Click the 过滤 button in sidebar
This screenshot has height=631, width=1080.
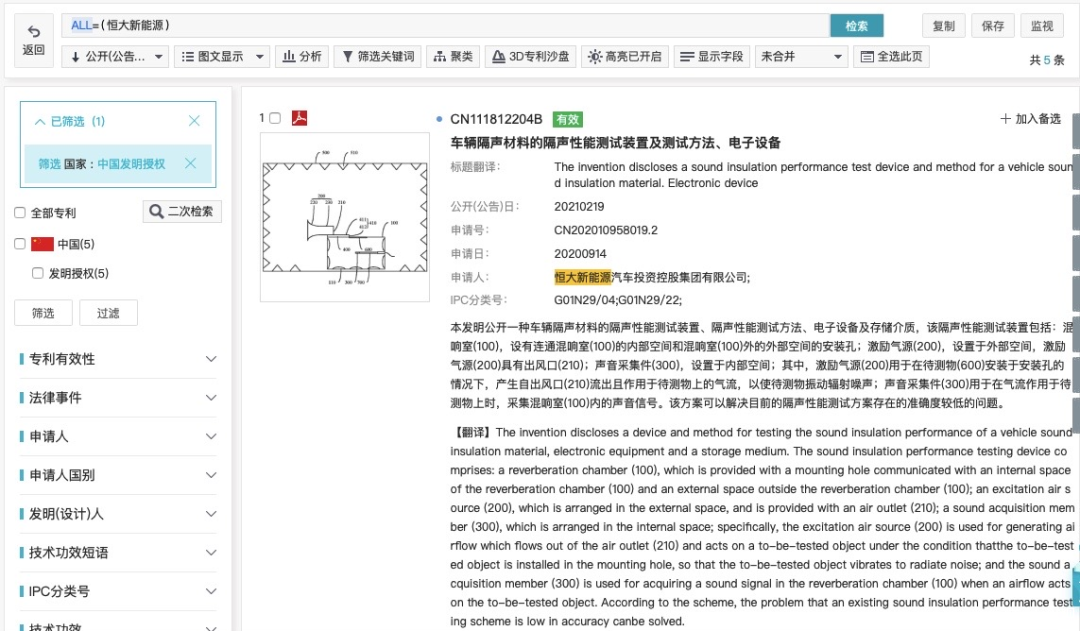pos(108,313)
